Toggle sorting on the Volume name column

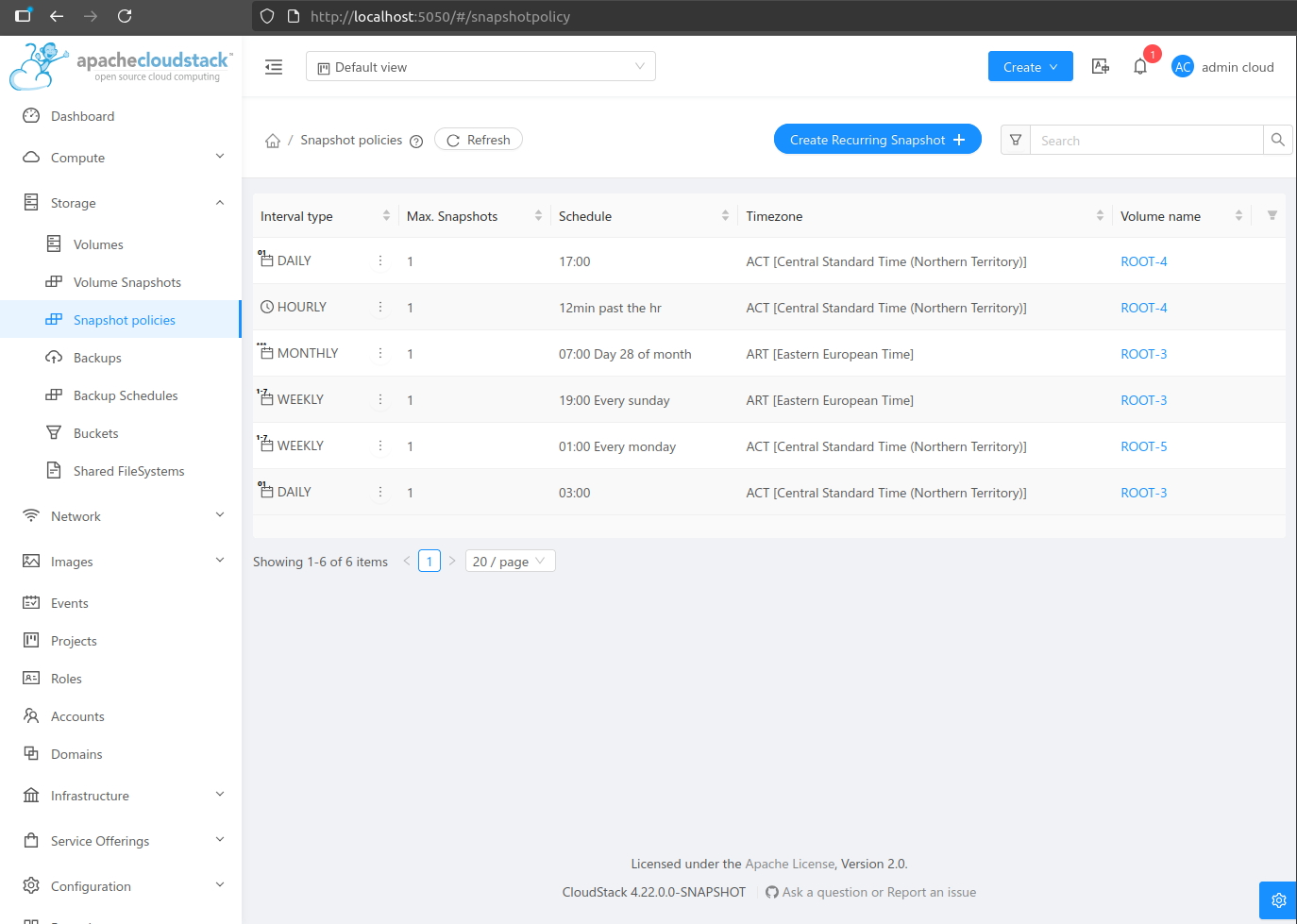click(1238, 216)
